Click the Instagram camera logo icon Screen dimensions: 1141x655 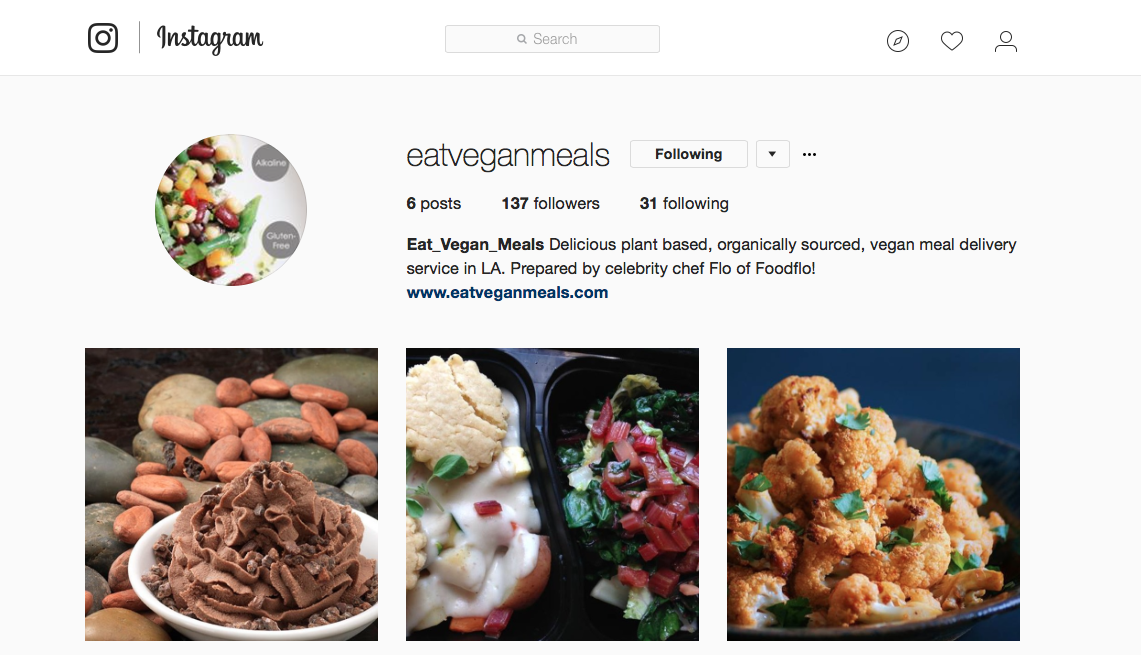103,38
